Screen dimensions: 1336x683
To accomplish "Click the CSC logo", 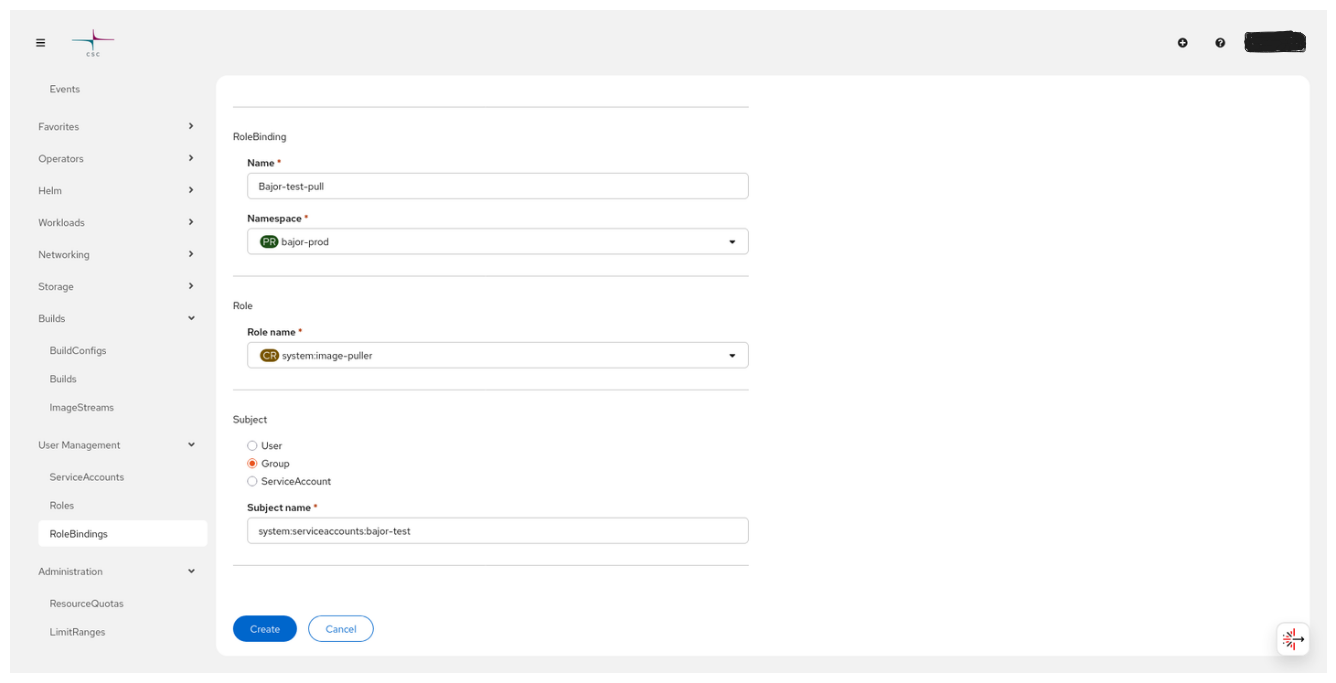I will point(93,43).
